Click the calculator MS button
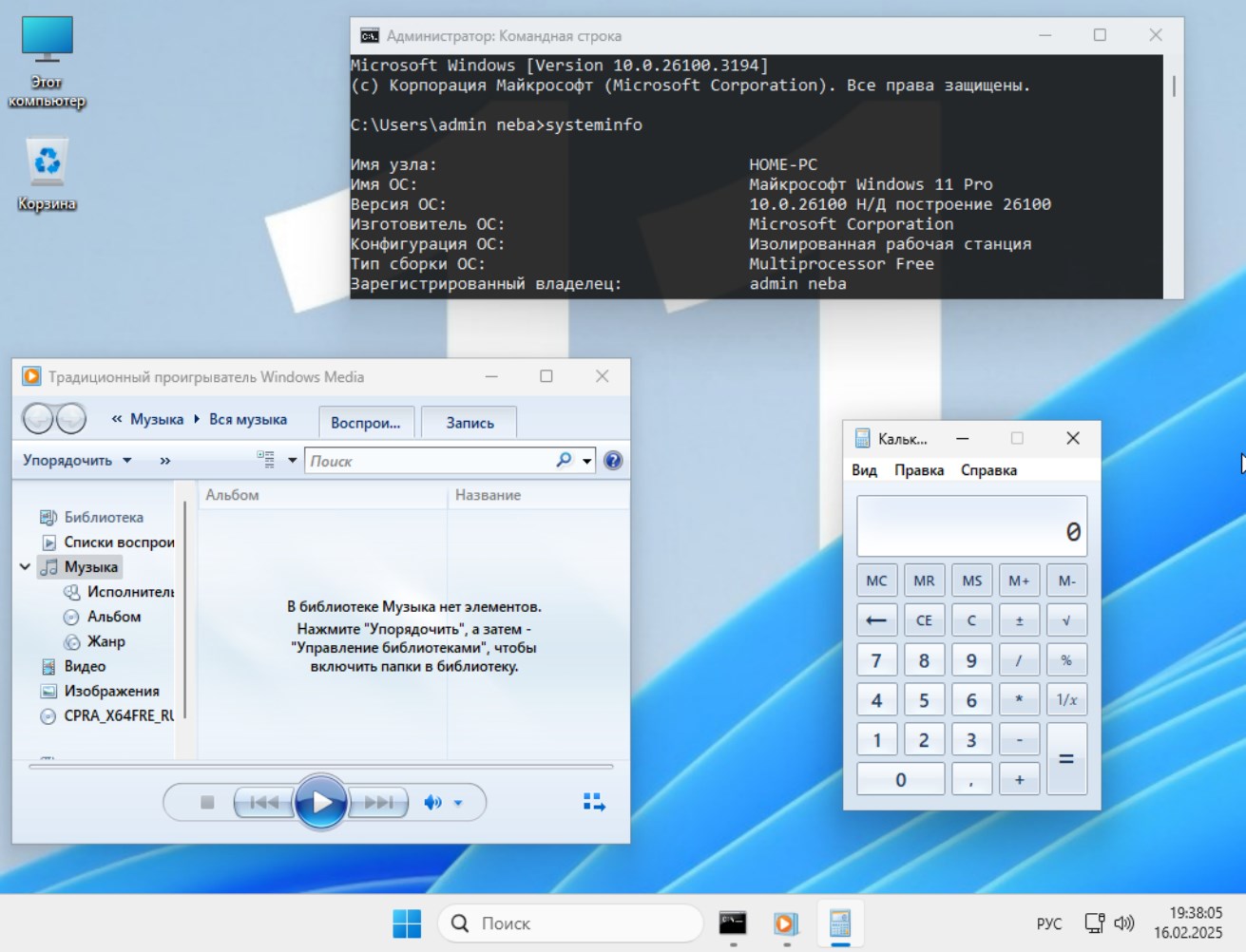 (971, 581)
